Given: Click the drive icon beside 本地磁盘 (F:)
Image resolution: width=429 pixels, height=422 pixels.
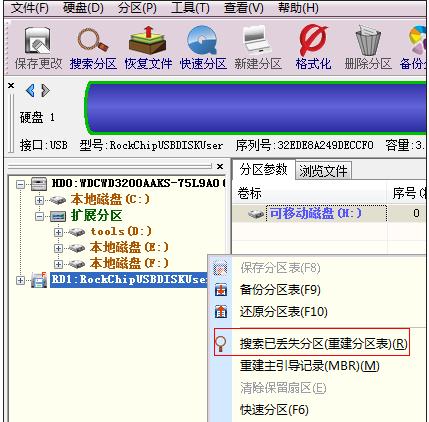Looking at the screenshot, I should coord(77,264).
